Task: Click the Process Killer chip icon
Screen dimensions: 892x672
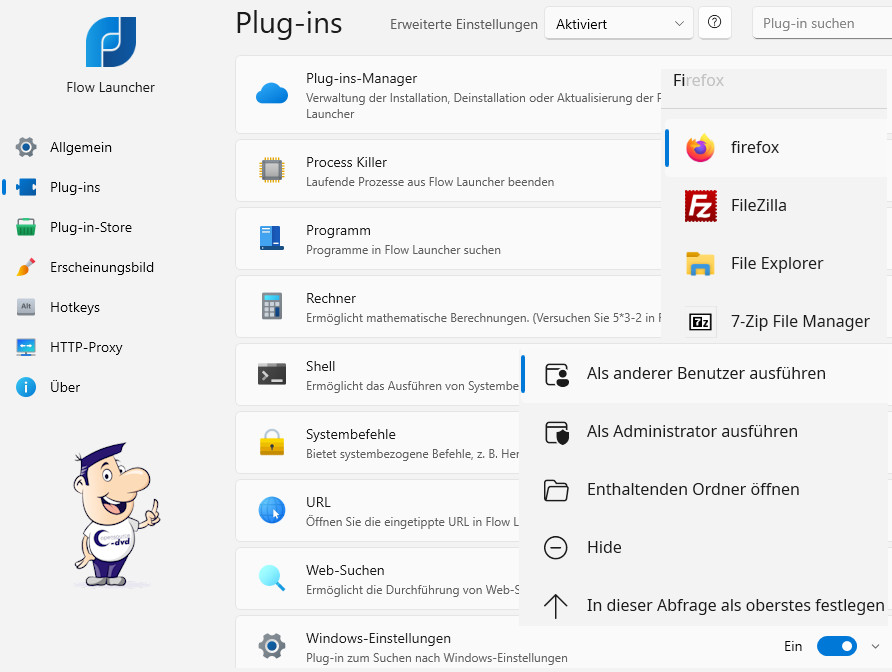Action: click(x=271, y=170)
